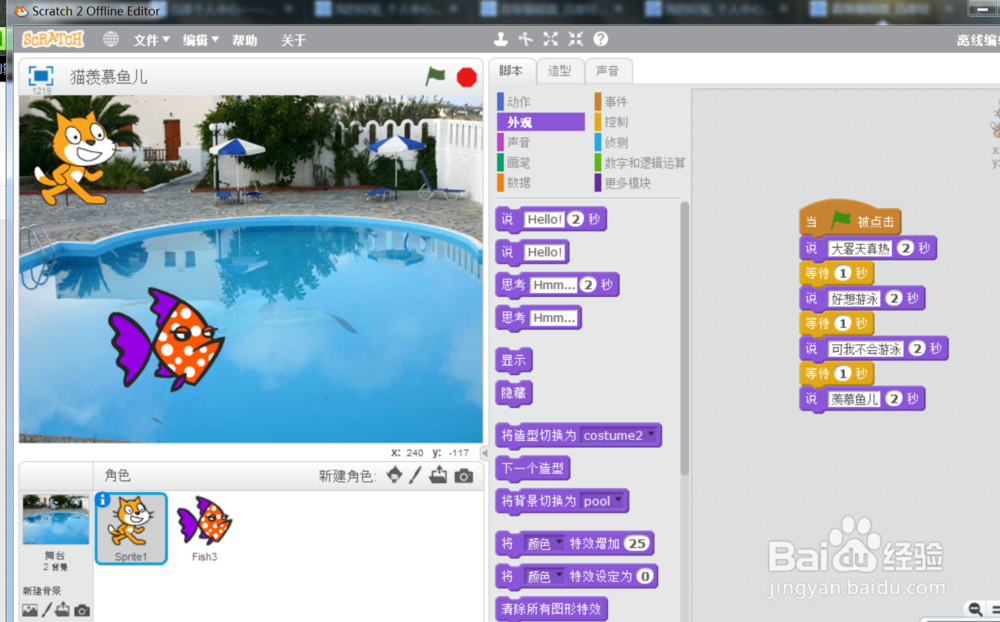Click the 隐藏 block
Viewport: 1000px width, 622px height.
513,393
